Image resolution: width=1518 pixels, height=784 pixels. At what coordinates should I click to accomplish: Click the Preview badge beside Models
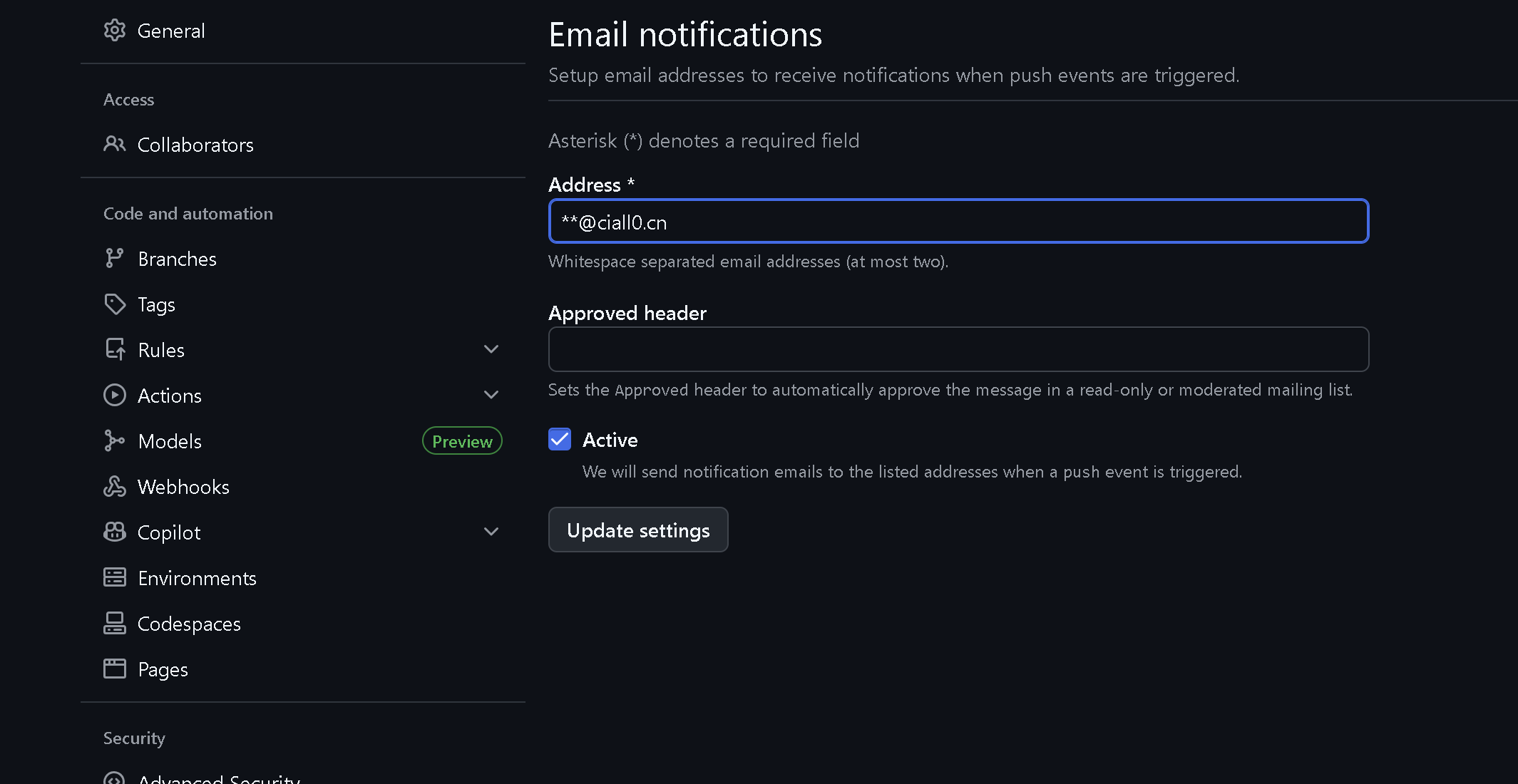coord(462,441)
